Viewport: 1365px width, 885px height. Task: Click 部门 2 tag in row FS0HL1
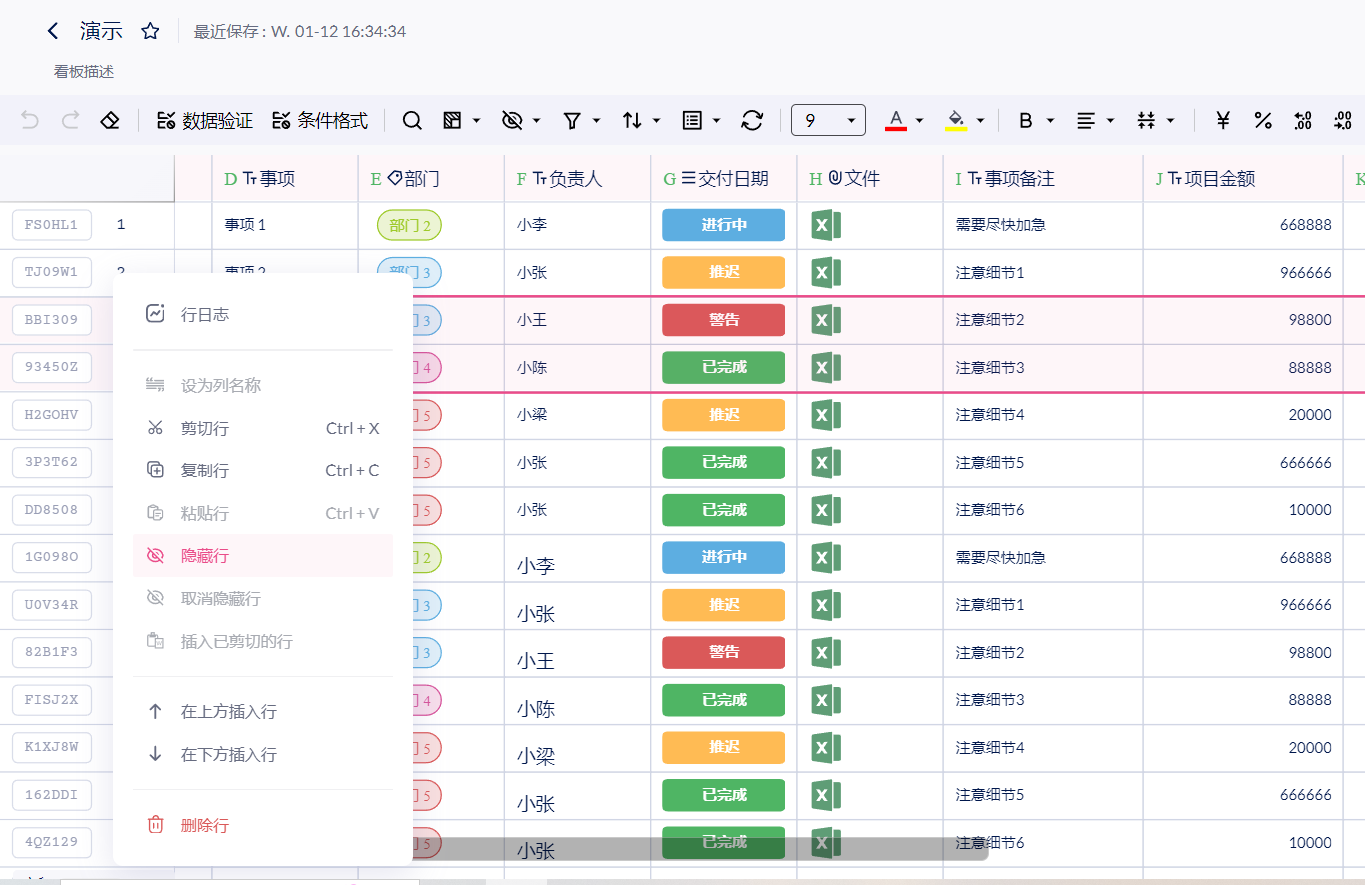(409, 225)
